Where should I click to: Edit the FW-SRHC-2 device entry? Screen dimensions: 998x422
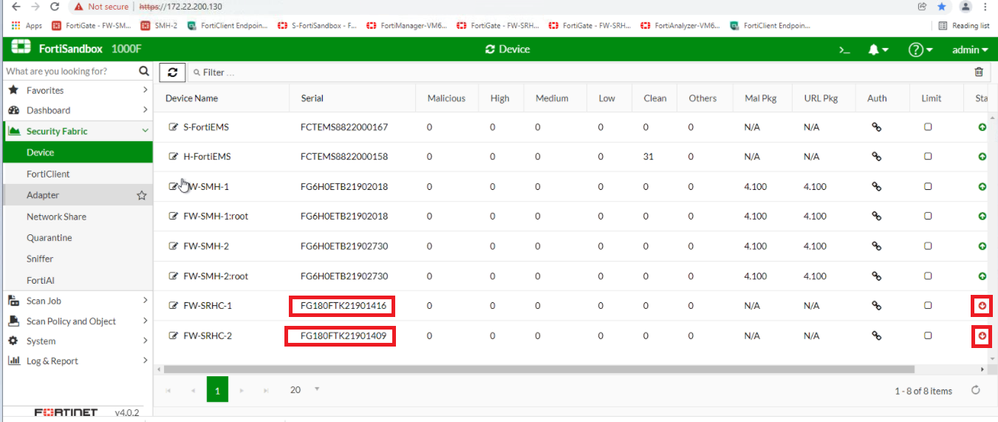click(x=172, y=335)
